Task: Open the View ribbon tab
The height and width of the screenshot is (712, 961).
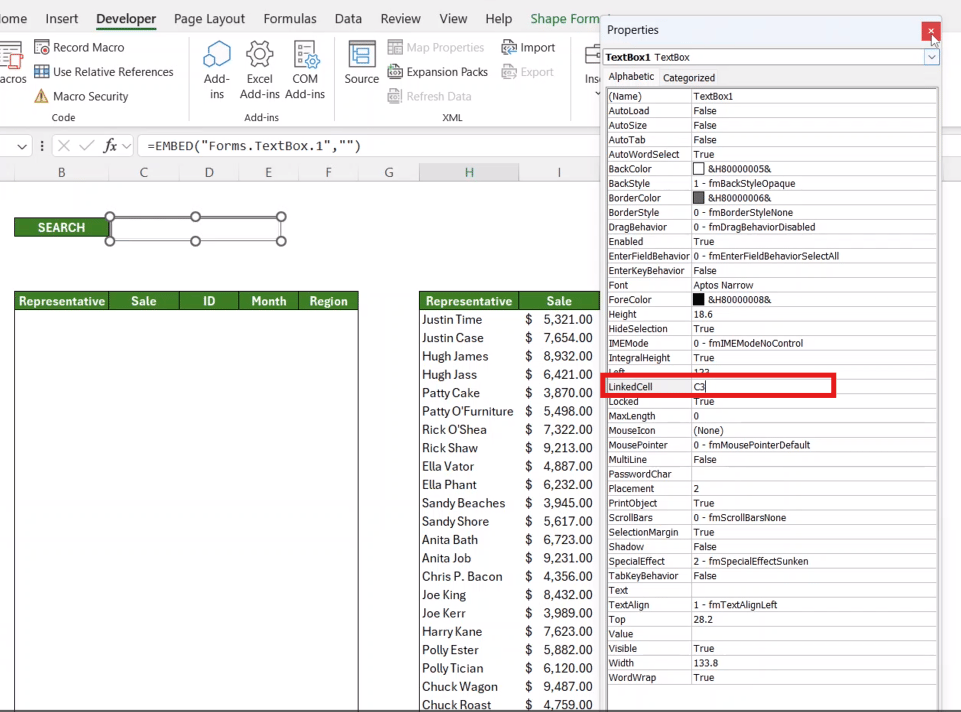Action: click(x=453, y=18)
